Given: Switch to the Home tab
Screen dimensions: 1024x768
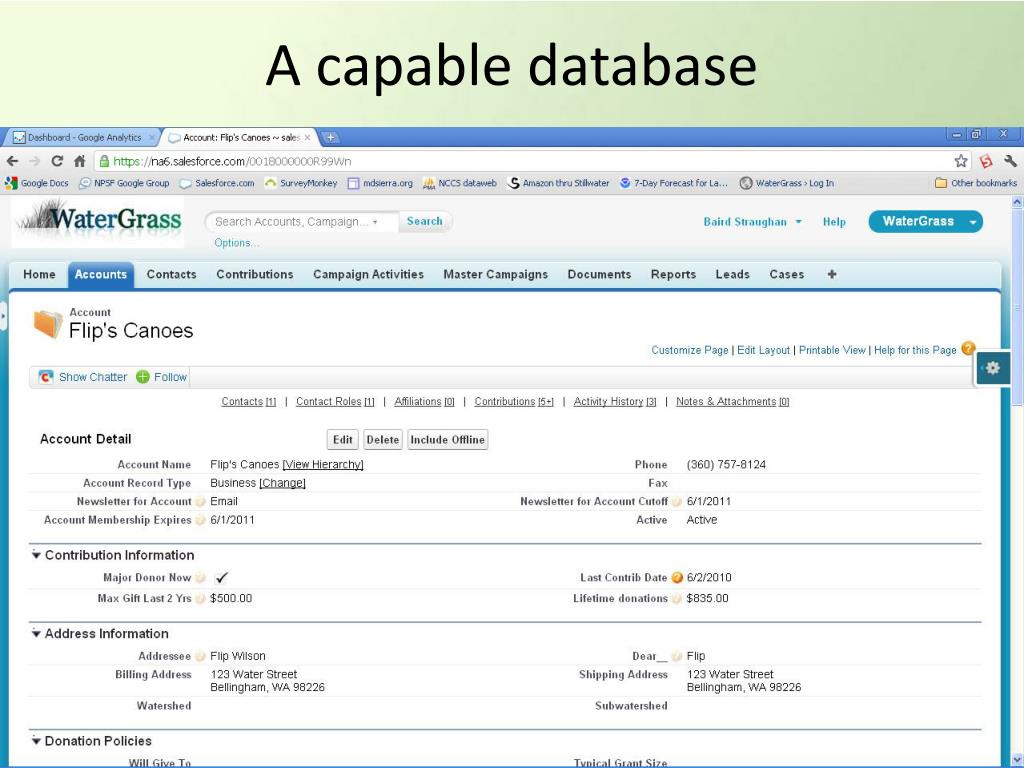Looking at the screenshot, I should tap(39, 274).
